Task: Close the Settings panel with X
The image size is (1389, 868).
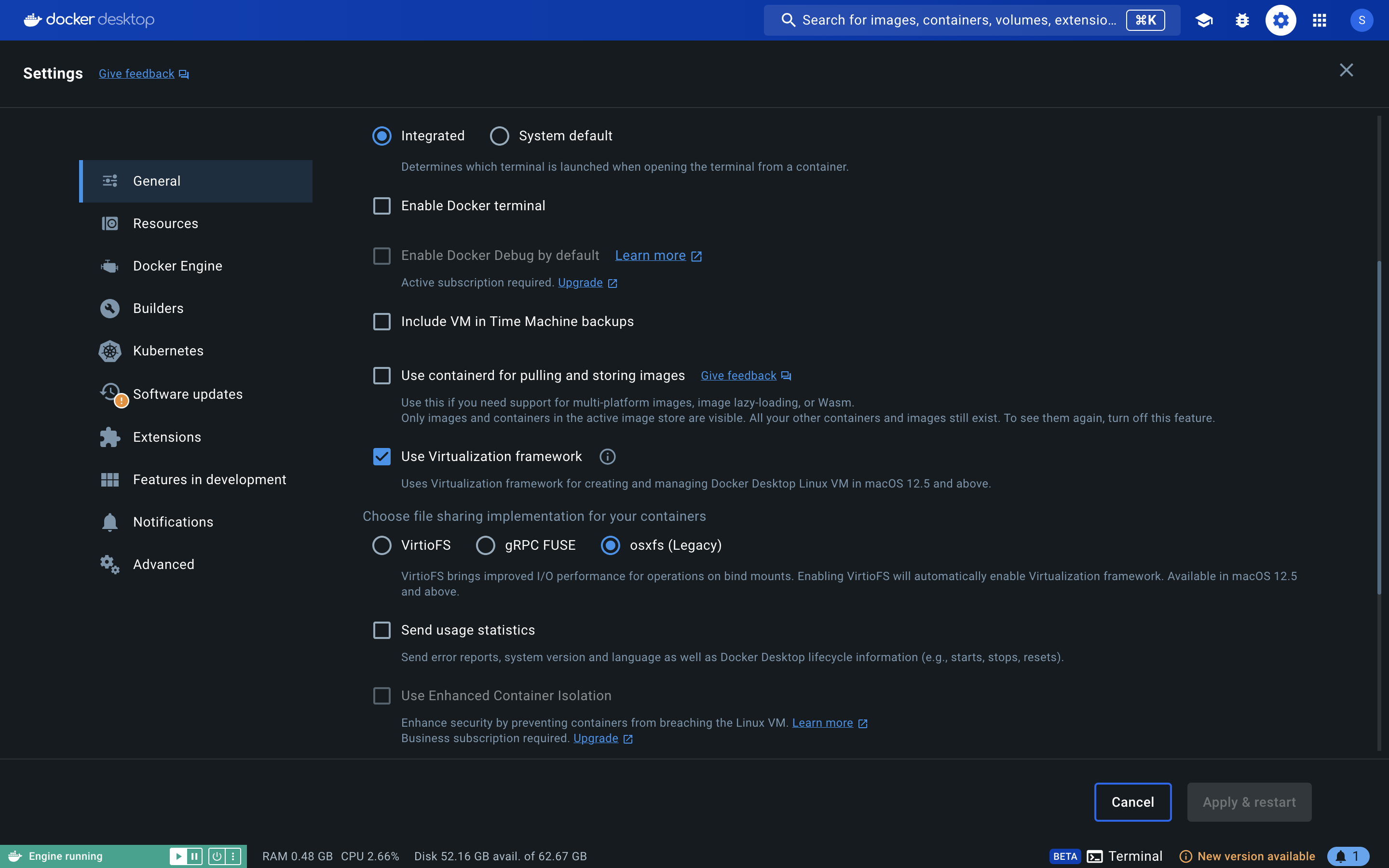Action: tap(1346, 70)
